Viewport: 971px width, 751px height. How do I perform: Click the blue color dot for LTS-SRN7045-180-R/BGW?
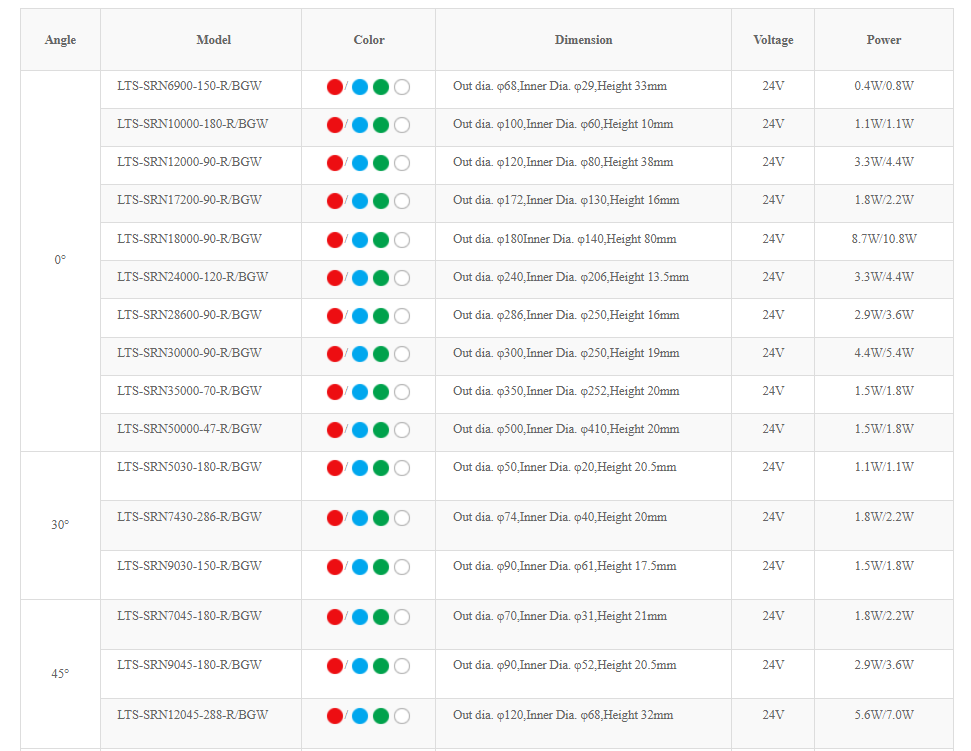(x=360, y=617)
